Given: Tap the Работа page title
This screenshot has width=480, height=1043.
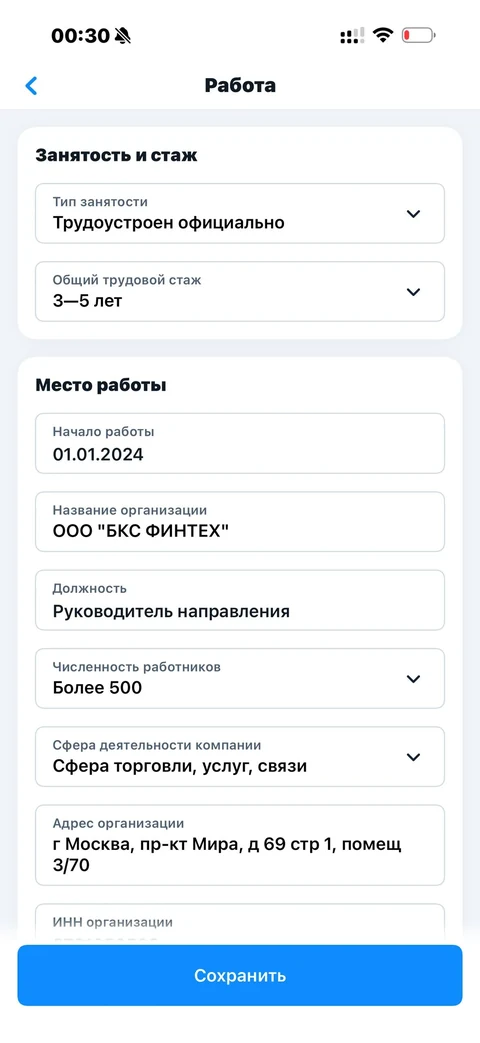Looking at the screenshot, I should point(240,86).
